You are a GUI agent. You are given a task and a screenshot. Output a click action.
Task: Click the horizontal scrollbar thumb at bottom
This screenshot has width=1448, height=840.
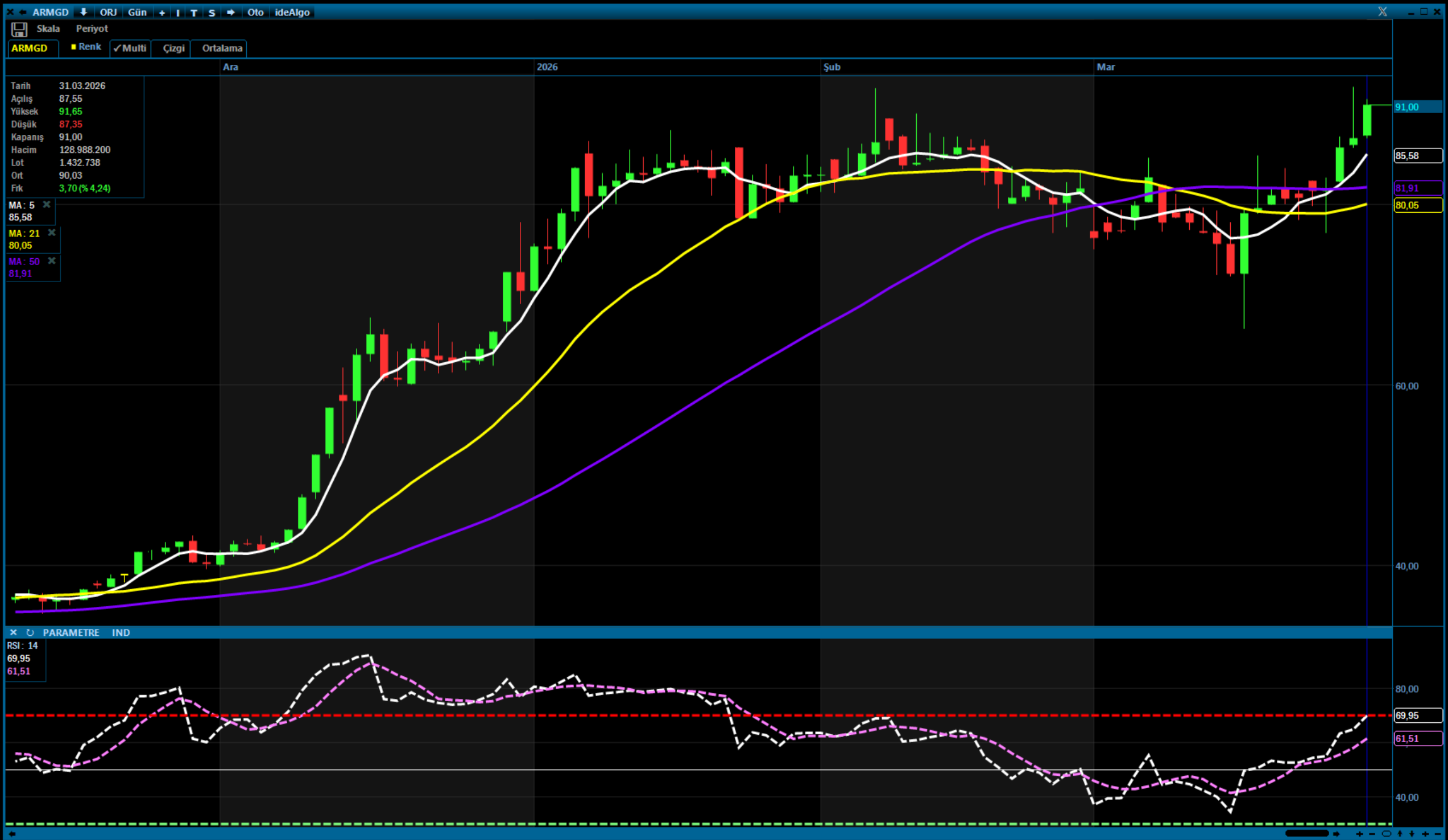tap(1306, 834)
